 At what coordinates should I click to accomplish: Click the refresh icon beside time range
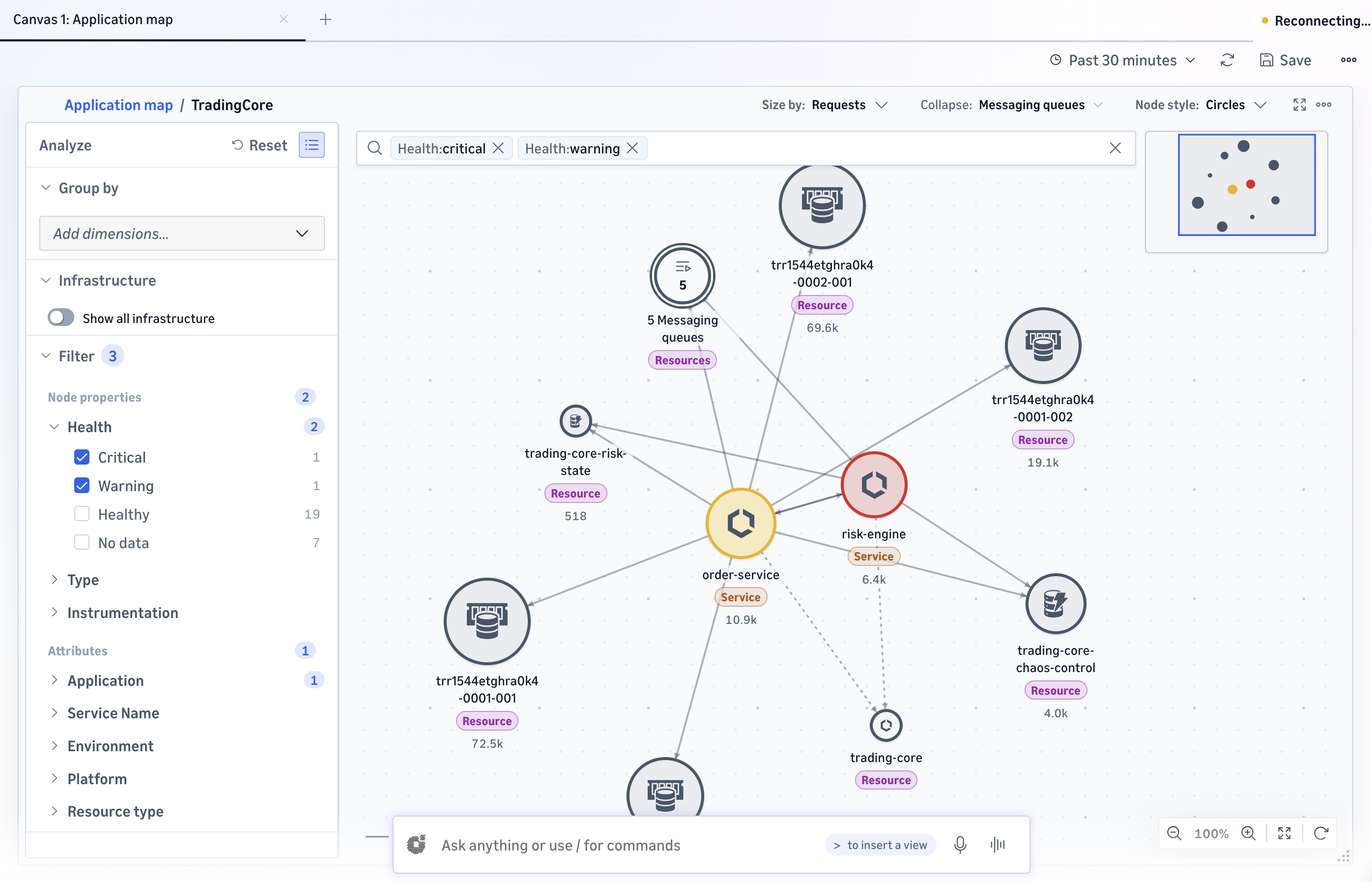pos(1227,60)
